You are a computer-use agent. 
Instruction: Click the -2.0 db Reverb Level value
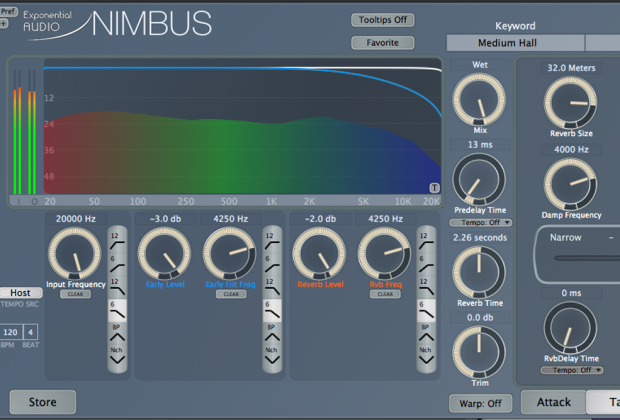click(320, 219)
